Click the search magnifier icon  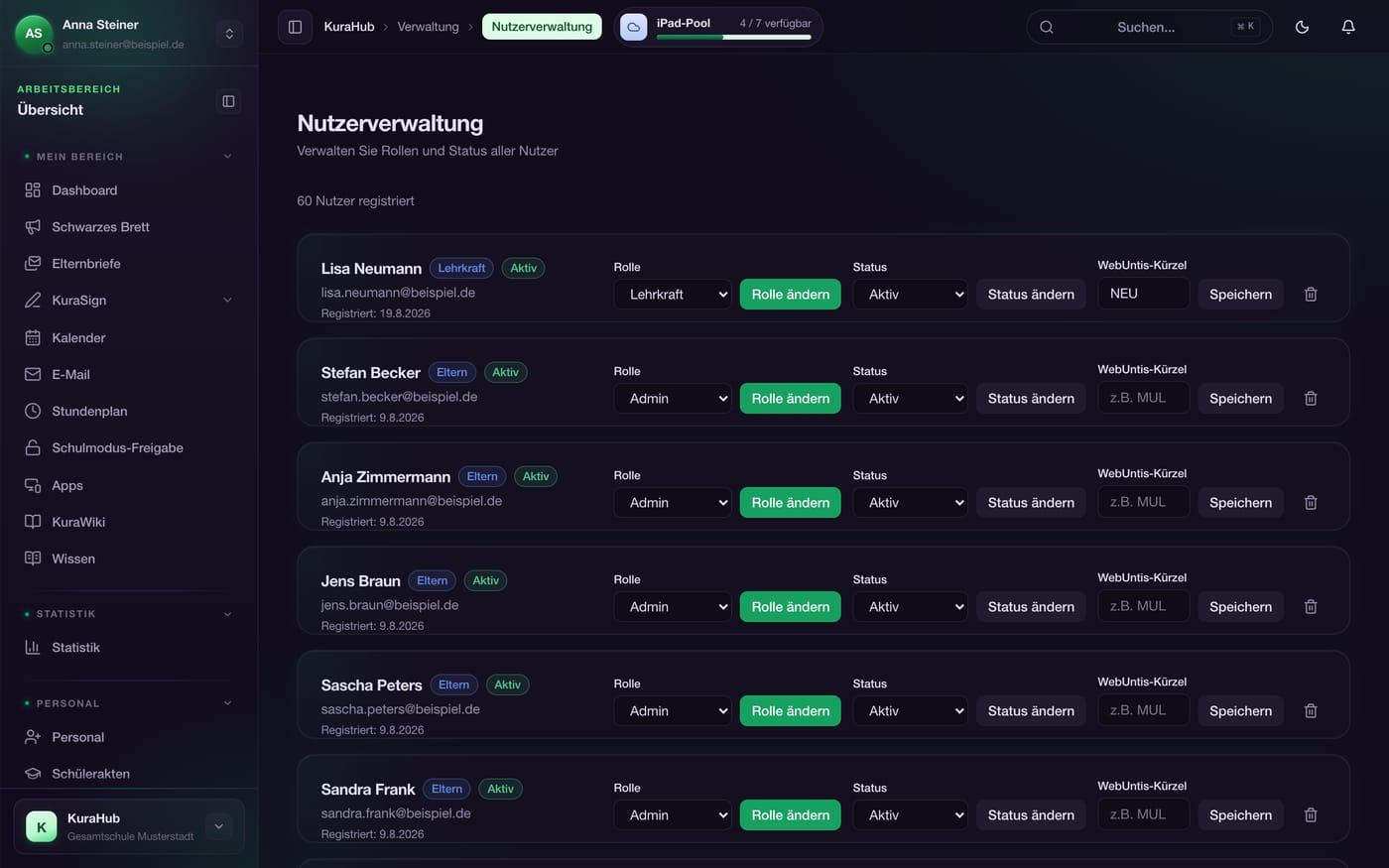click(1047, 27)
